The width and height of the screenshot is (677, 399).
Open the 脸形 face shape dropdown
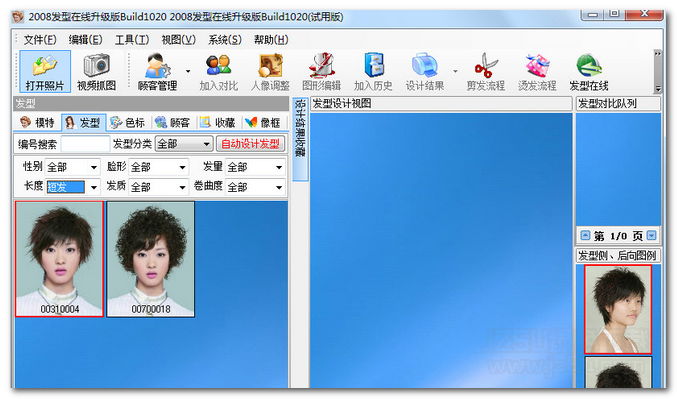pyautogui.click(x=158, y=167)
